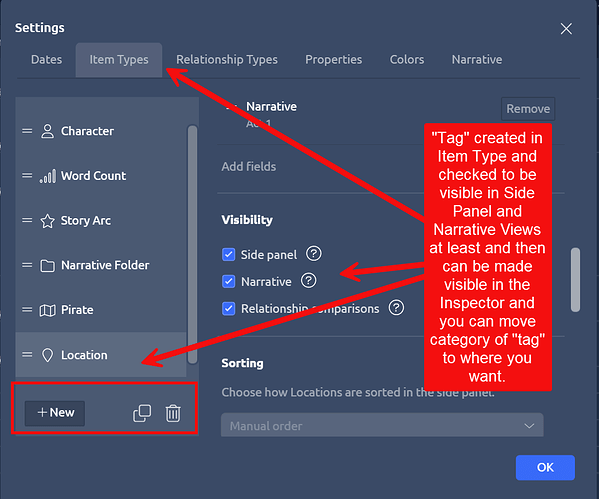Switch to the Relationship Types tab

pyautogui.click(x=227, y=60)
